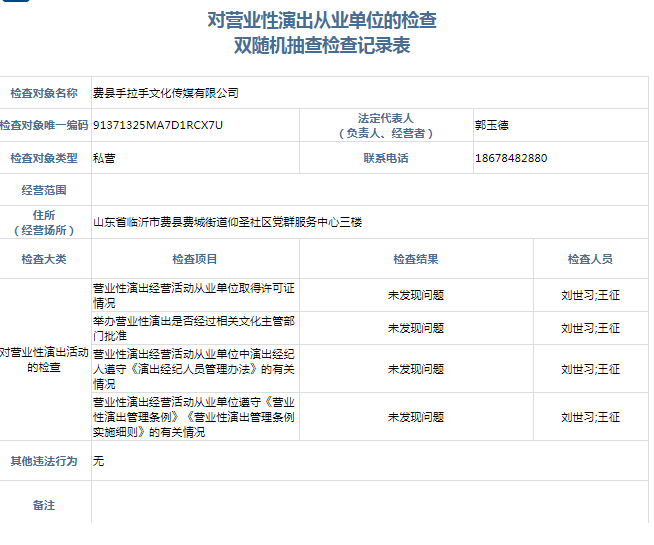This screenshot has width=654, height=545.
Task: Select the subtitle 双随机抽查检查记录表
Action: click(x=321, y=46)
